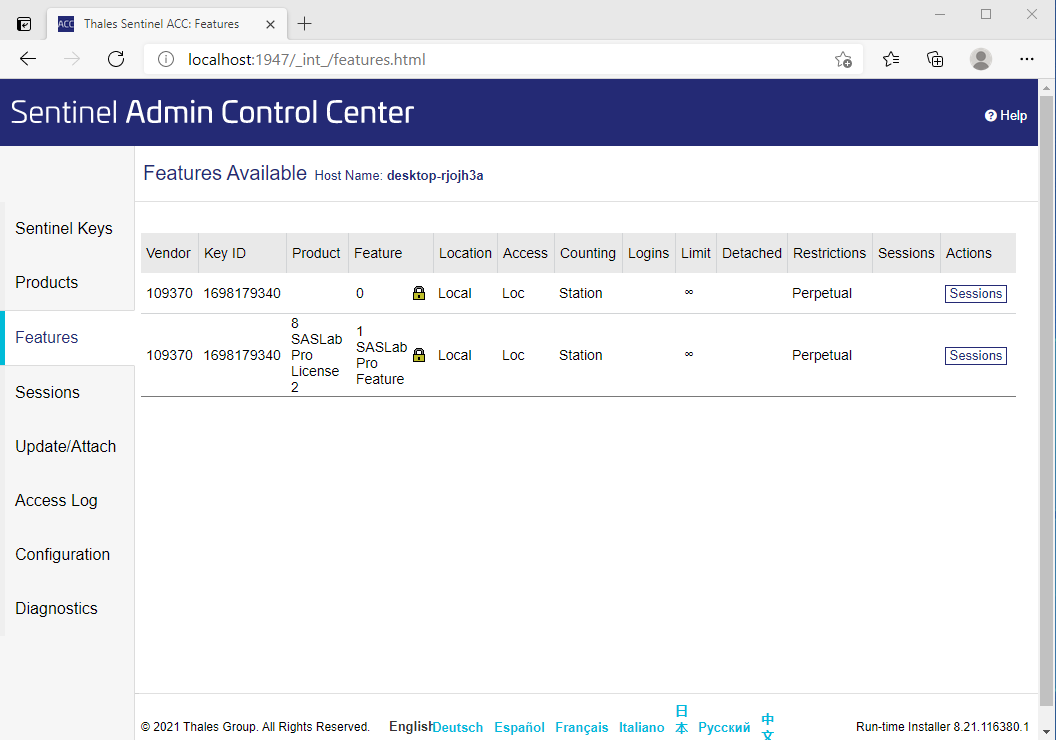This screenshot has height=740, width=1056.
Task: Click Run-time Installer version text
Action: click(942, 727)
